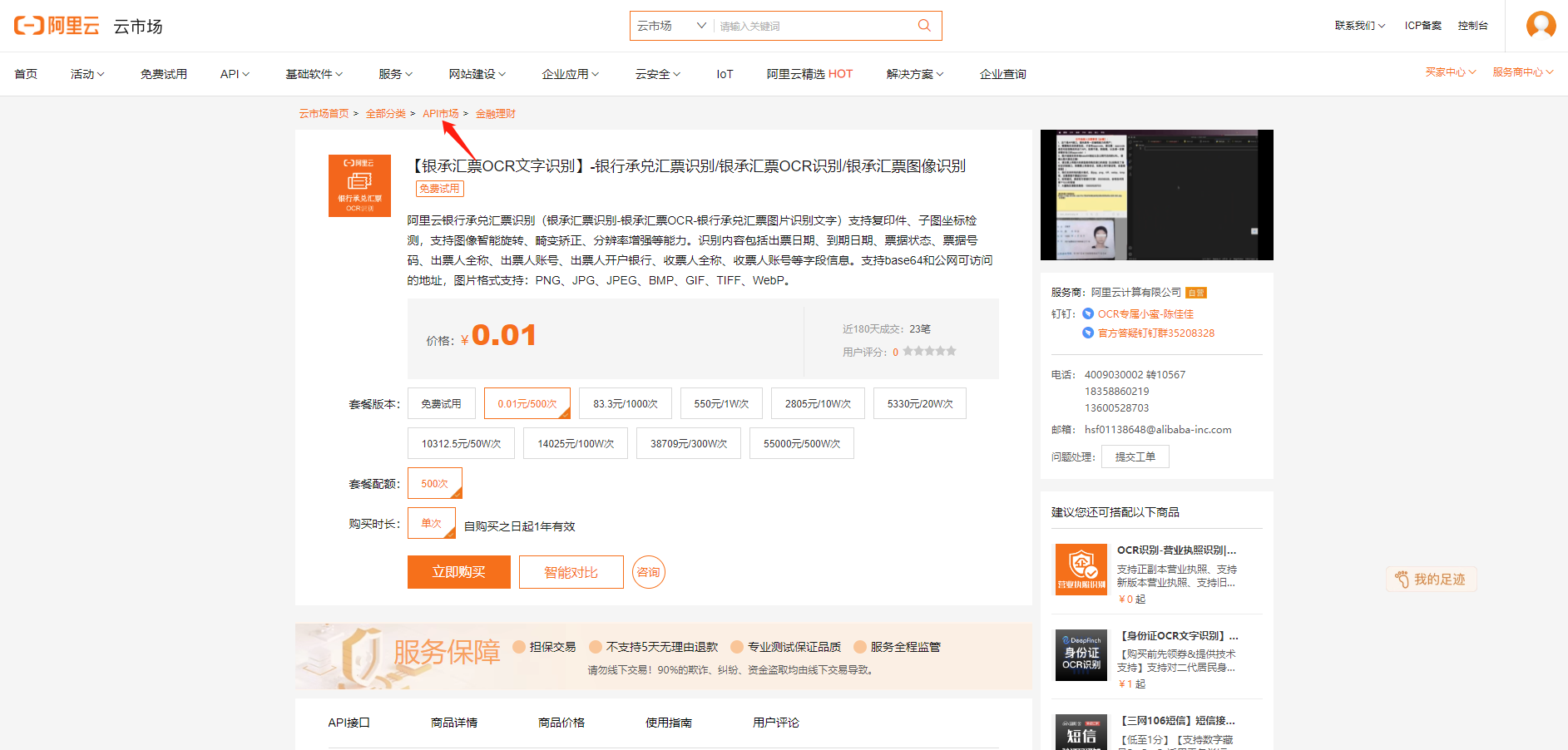Open the user avatar icon

pos(1541,25)
